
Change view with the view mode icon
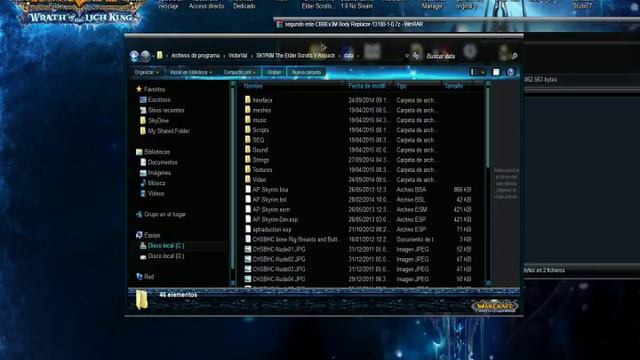pos(473,72)
